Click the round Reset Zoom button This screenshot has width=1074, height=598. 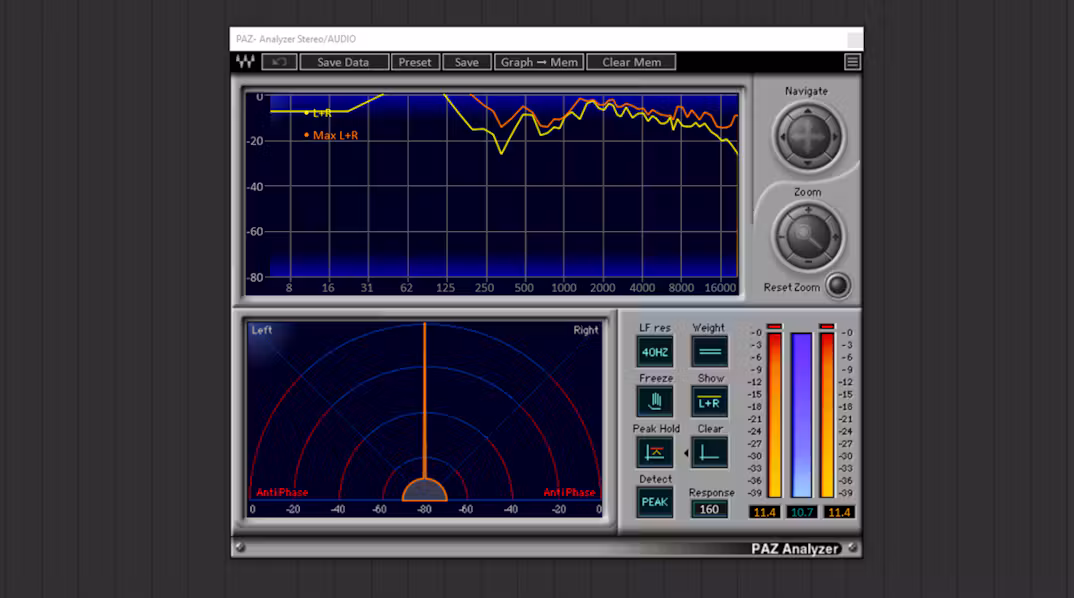pos(837,286)
